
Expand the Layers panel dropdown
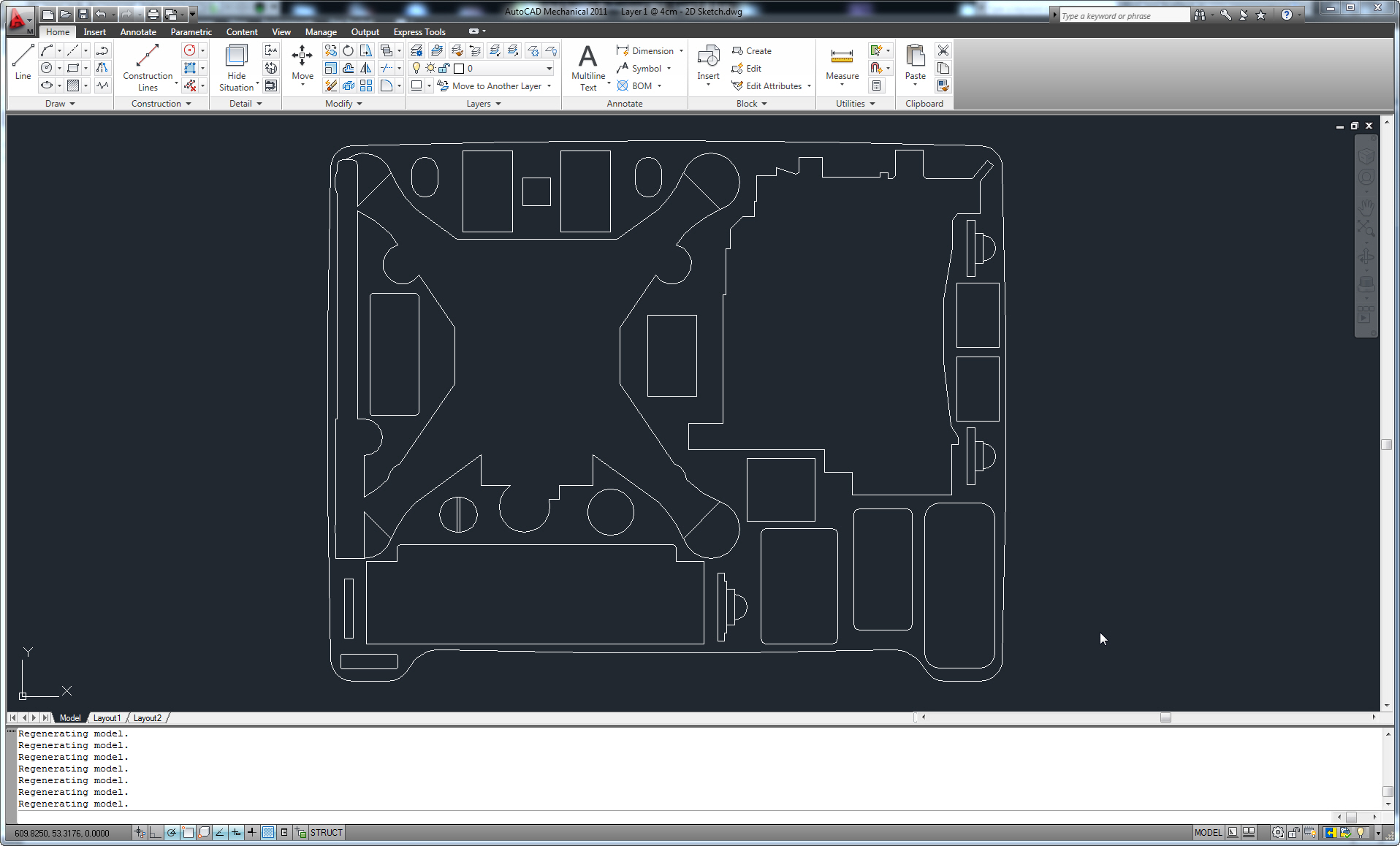(484, 104)
